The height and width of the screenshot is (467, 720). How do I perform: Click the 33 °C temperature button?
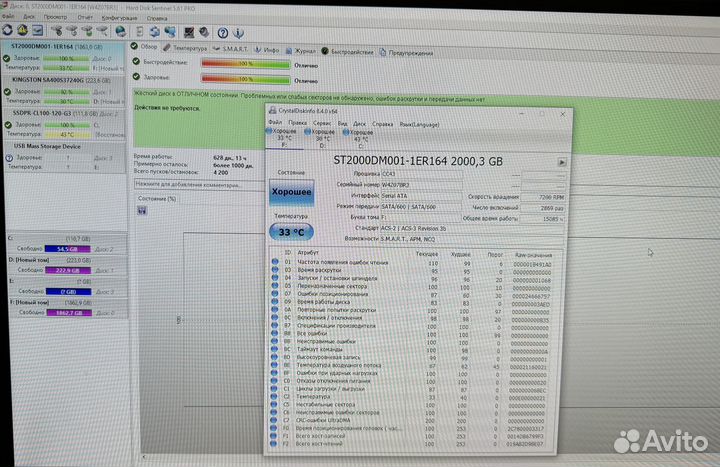(x=291, y=232)
